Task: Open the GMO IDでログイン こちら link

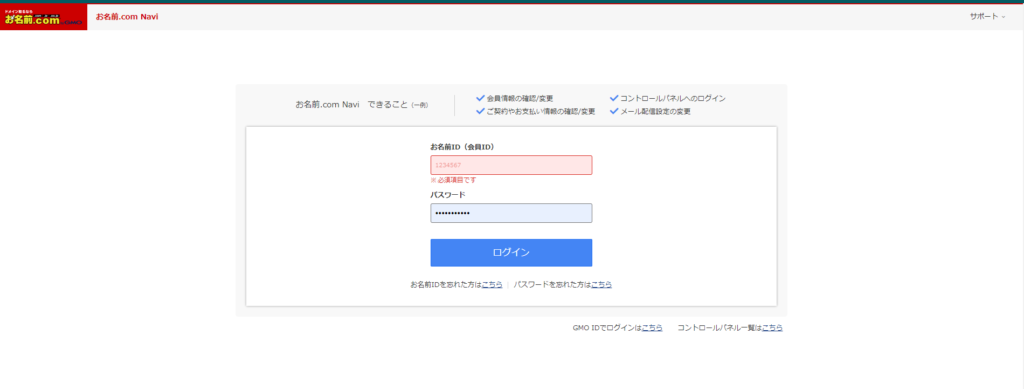Action: point(652,328)
